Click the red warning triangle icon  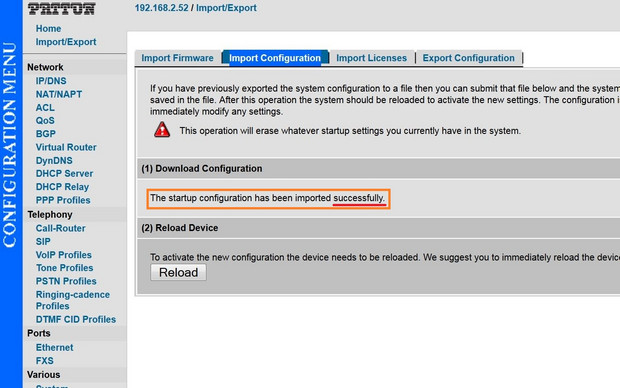(162, 130)
